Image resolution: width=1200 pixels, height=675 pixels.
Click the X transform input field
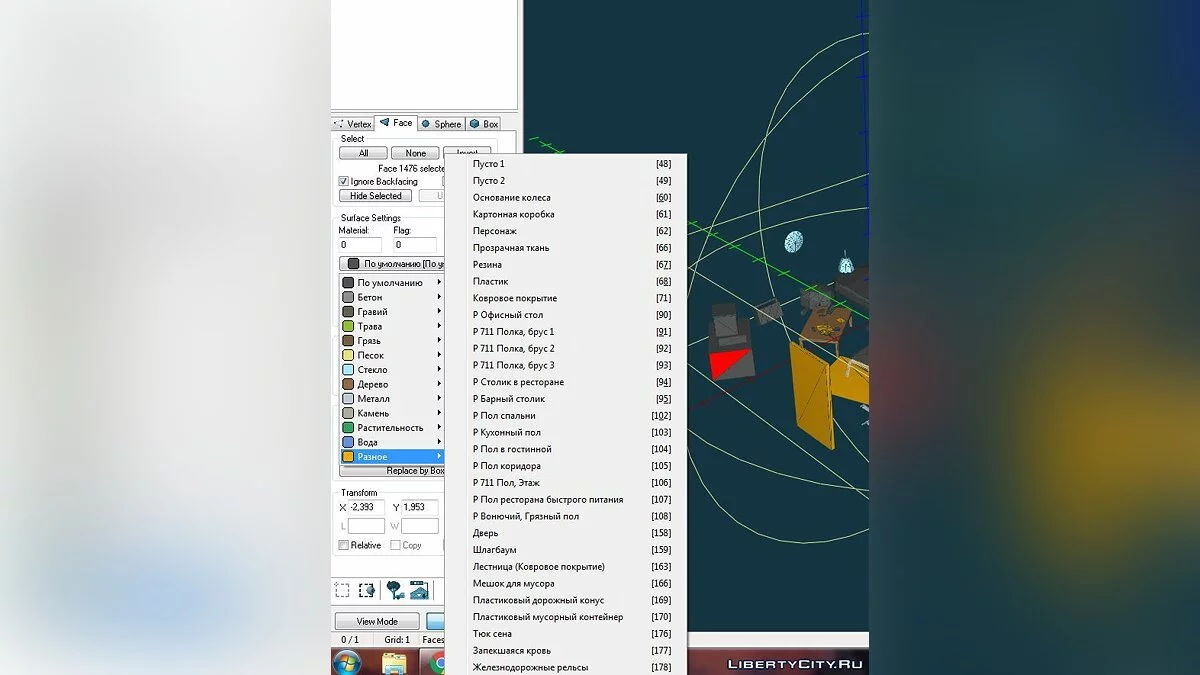[367, 508]
